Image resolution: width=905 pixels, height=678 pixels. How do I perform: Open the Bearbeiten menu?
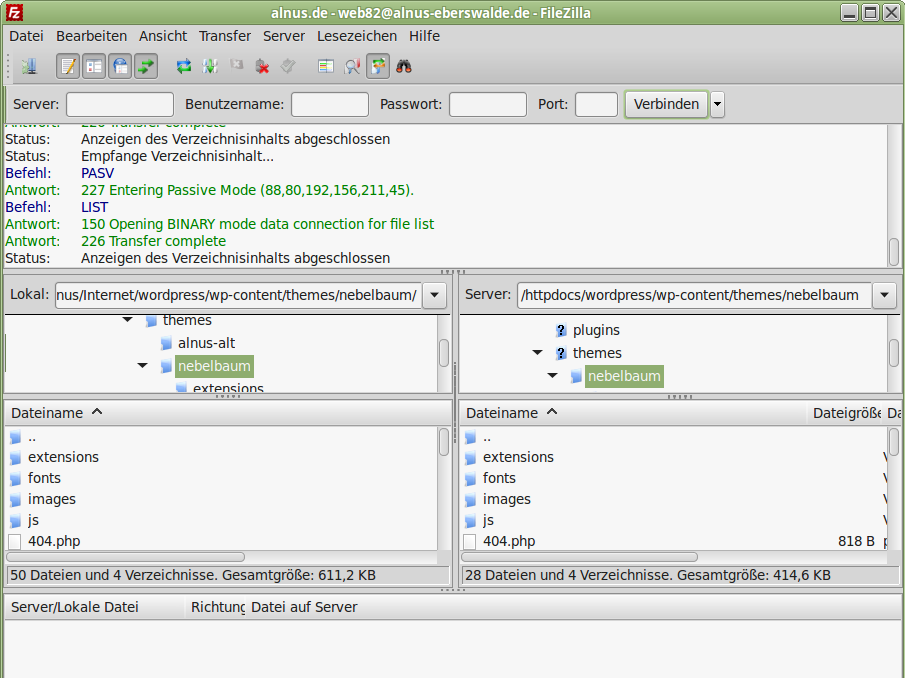click(x=91, y=36)
